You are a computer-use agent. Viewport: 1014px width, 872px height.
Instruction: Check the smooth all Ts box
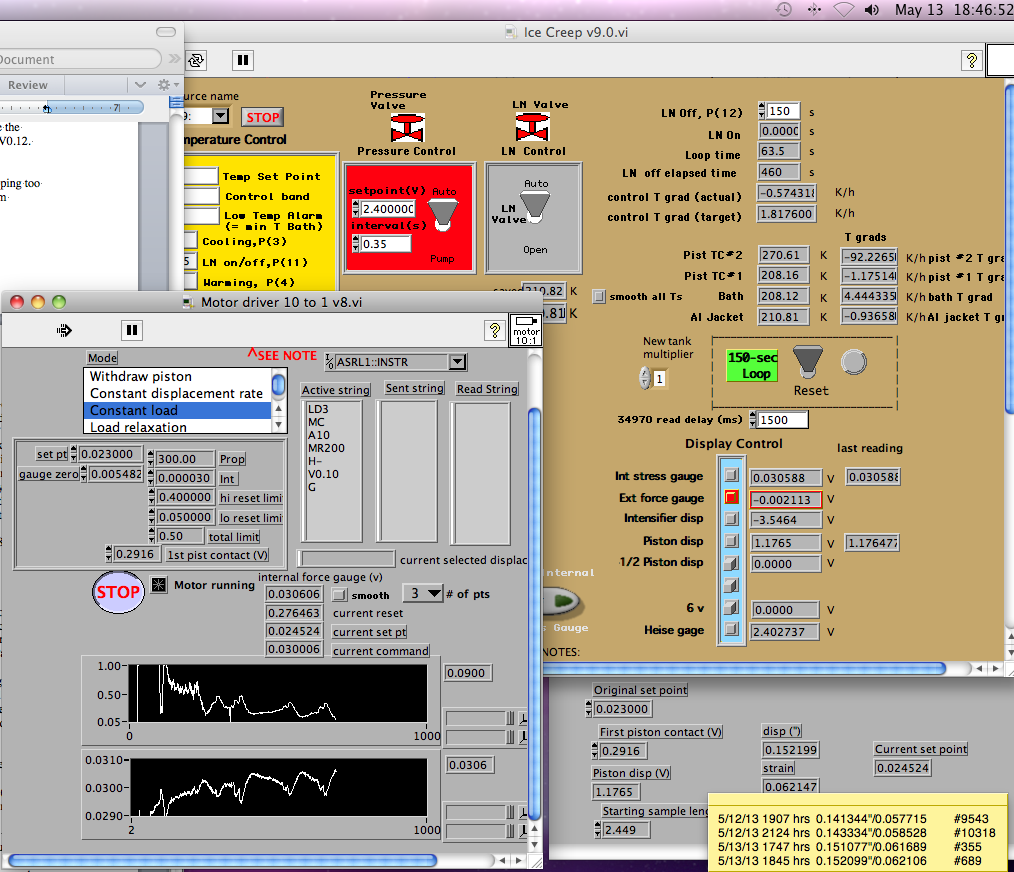(599, 296)
